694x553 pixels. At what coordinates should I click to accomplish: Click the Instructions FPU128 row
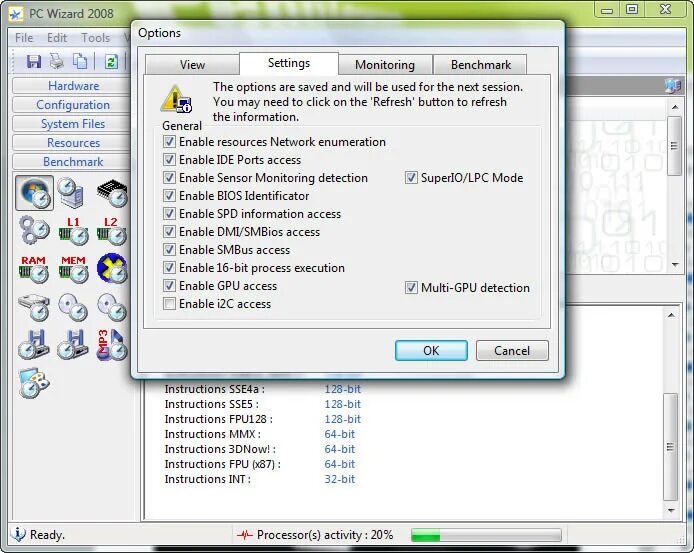click(262, 419)
